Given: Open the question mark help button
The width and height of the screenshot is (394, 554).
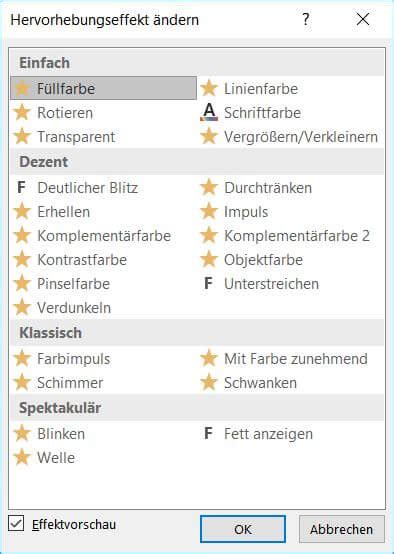Looking at the screenshot, I should click(x=306, y=19).
